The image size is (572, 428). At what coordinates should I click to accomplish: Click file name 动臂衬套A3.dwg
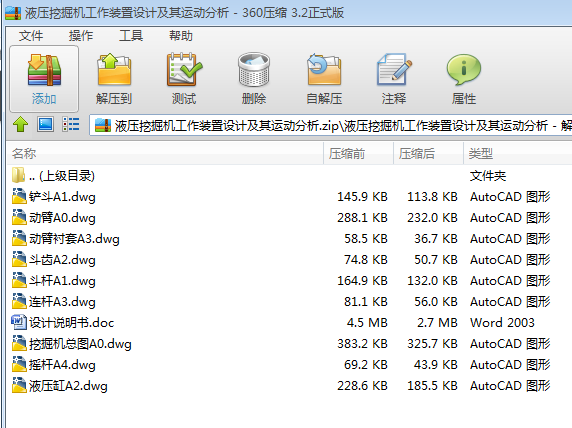[x=74, y=239]
